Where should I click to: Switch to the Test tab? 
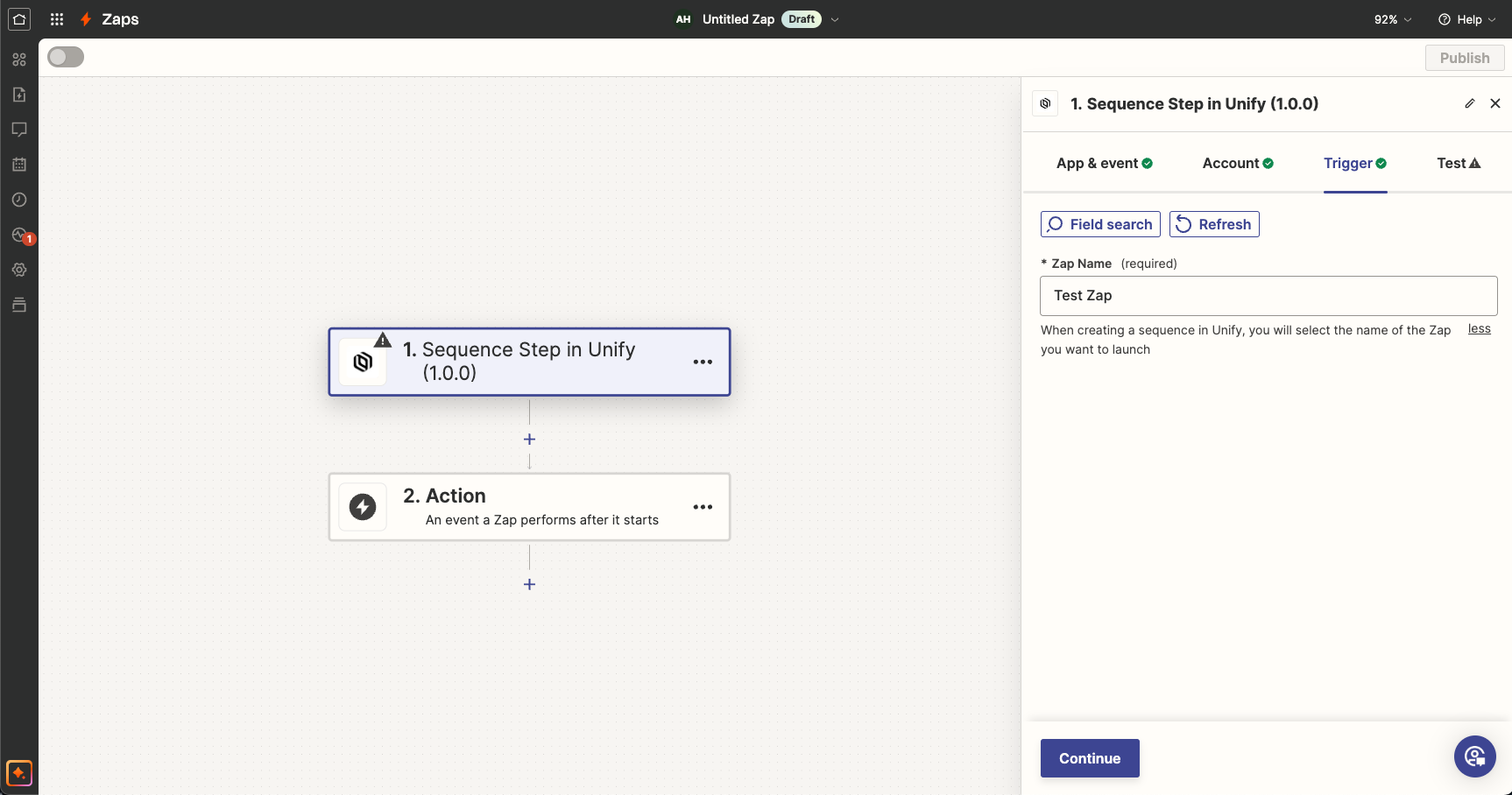point(1456,163)
